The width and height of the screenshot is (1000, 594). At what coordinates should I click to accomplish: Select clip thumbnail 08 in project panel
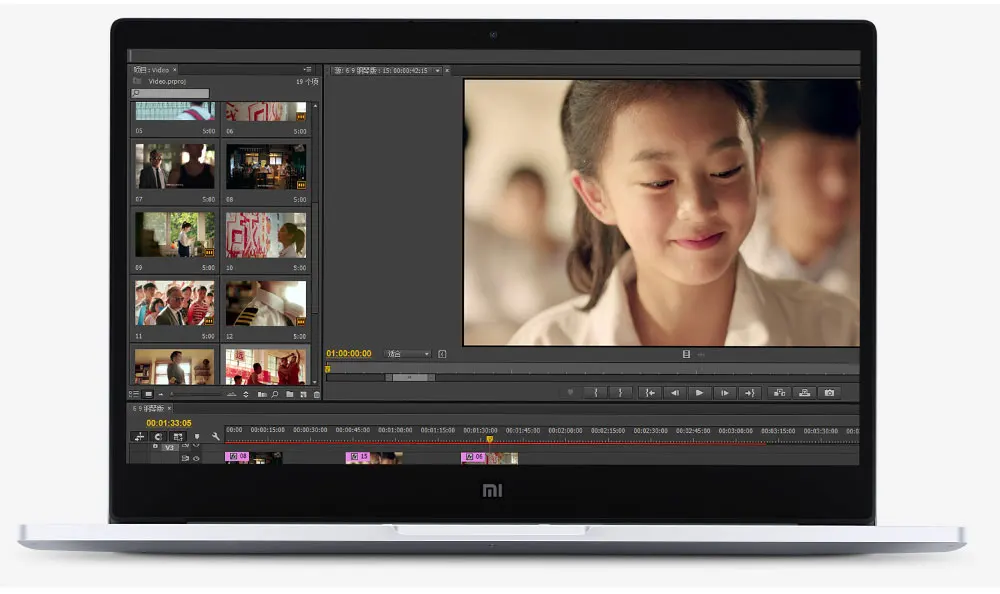(x=266, y=167)
